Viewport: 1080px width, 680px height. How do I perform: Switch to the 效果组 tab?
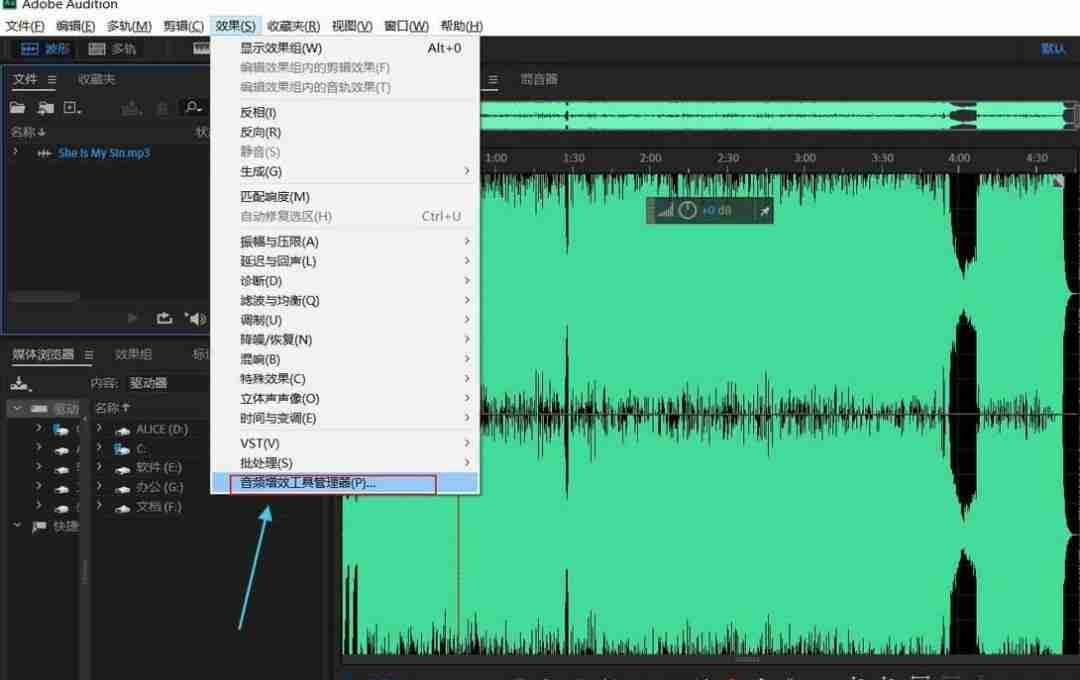[x=134, y=354]
